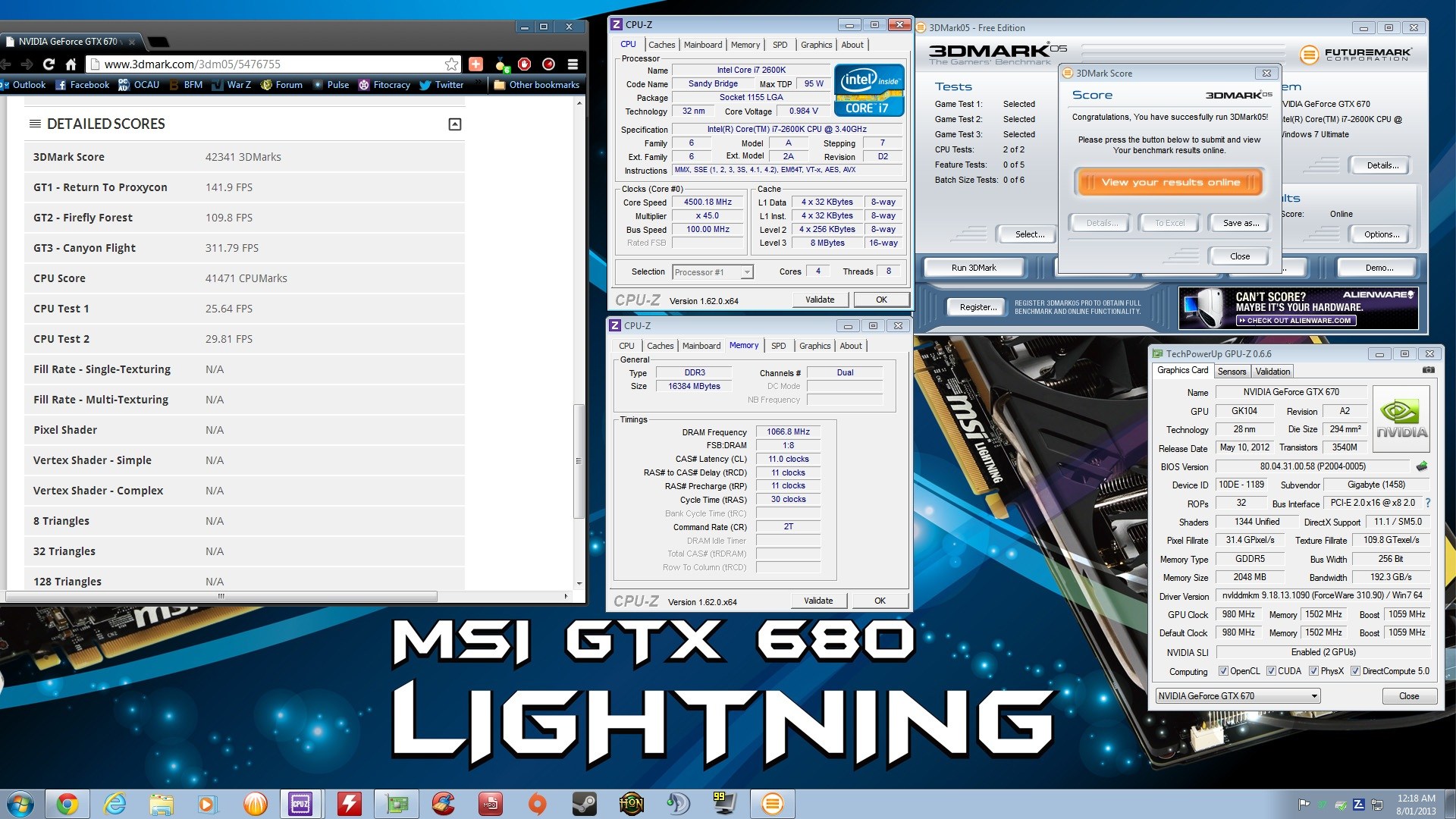The width and height of the screenshot is (1456, 819).
Task: Take a GPU-Z screenshot with the camera icon
Action: tap(1428, 370)
